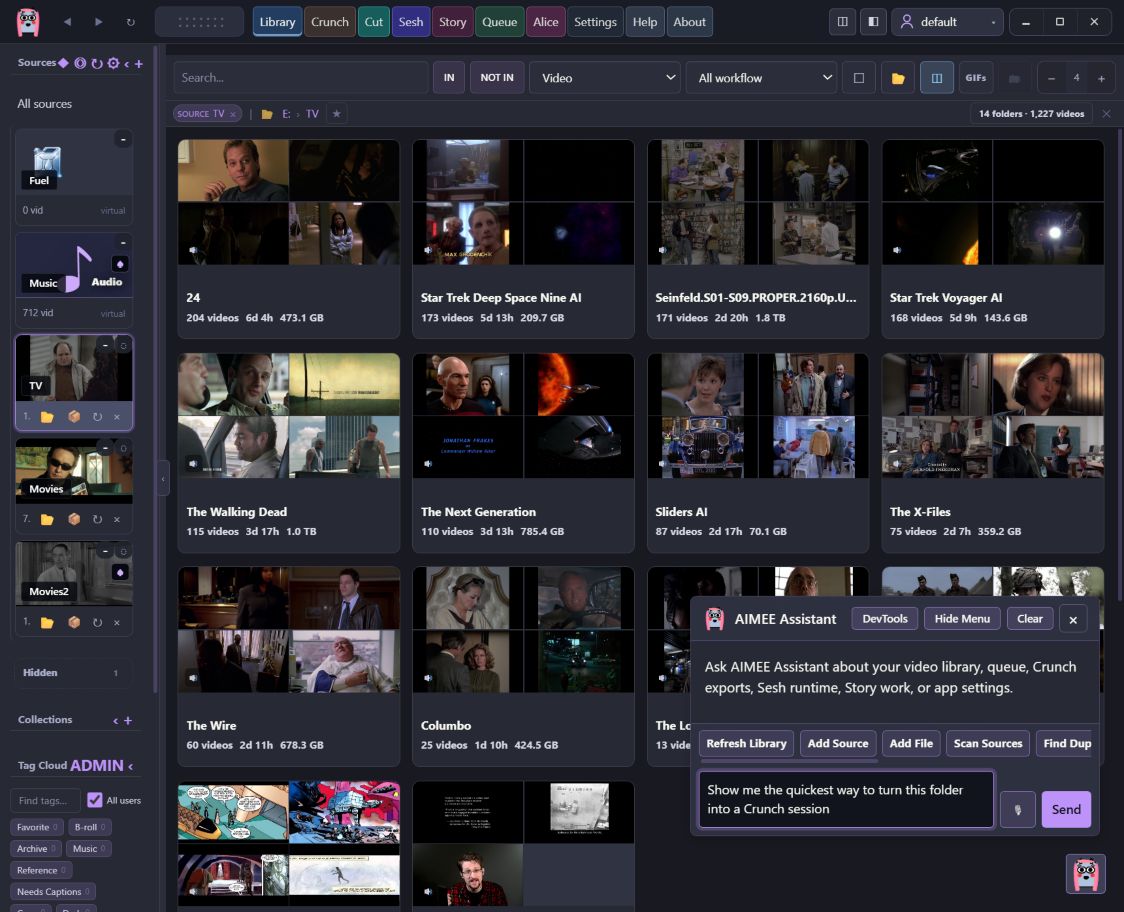Screen dimensions: 1124x912
Task: Click the microphone button beside Send
Action: tap(1017, 809)
